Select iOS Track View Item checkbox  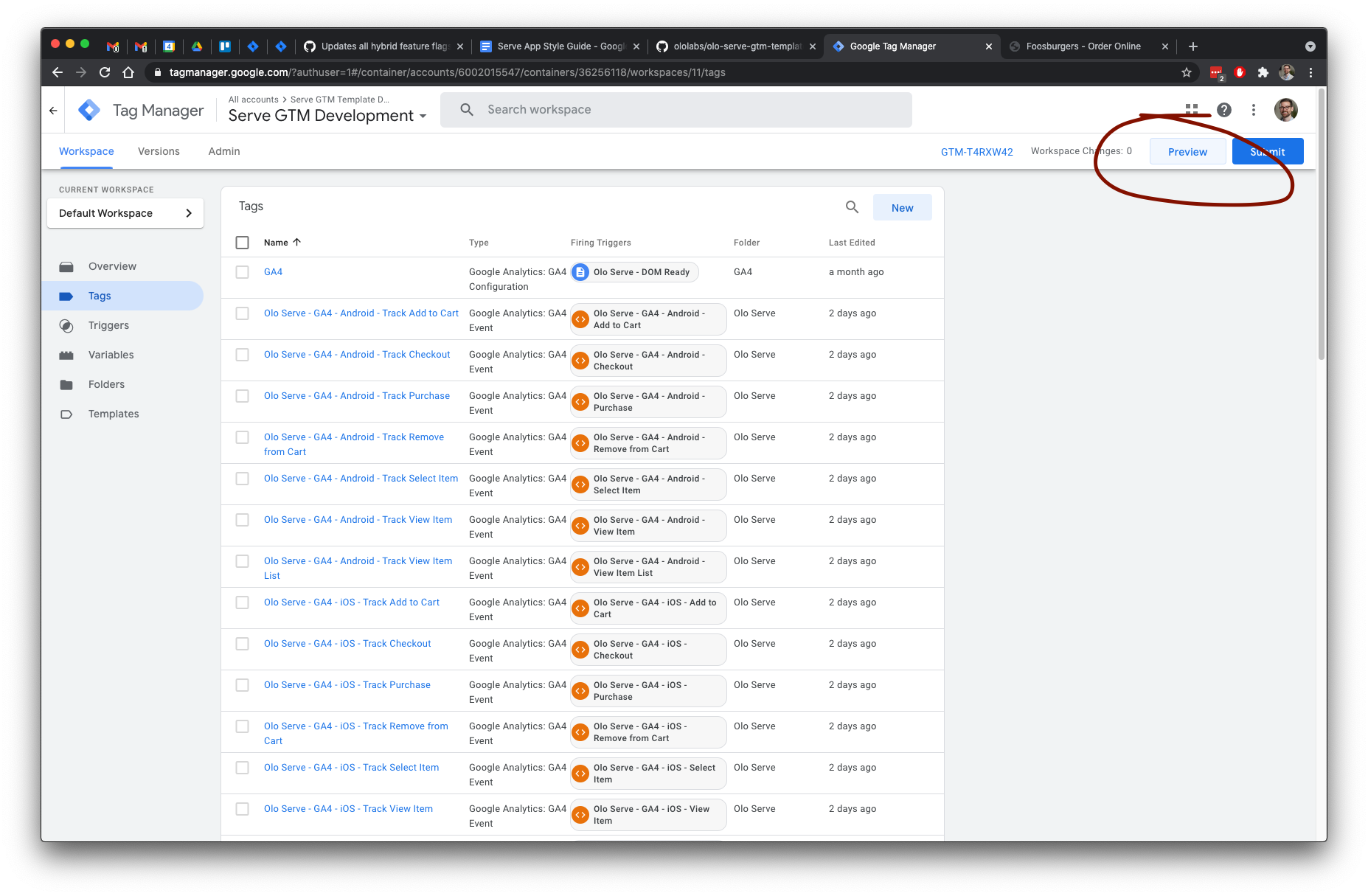[242, 809]
